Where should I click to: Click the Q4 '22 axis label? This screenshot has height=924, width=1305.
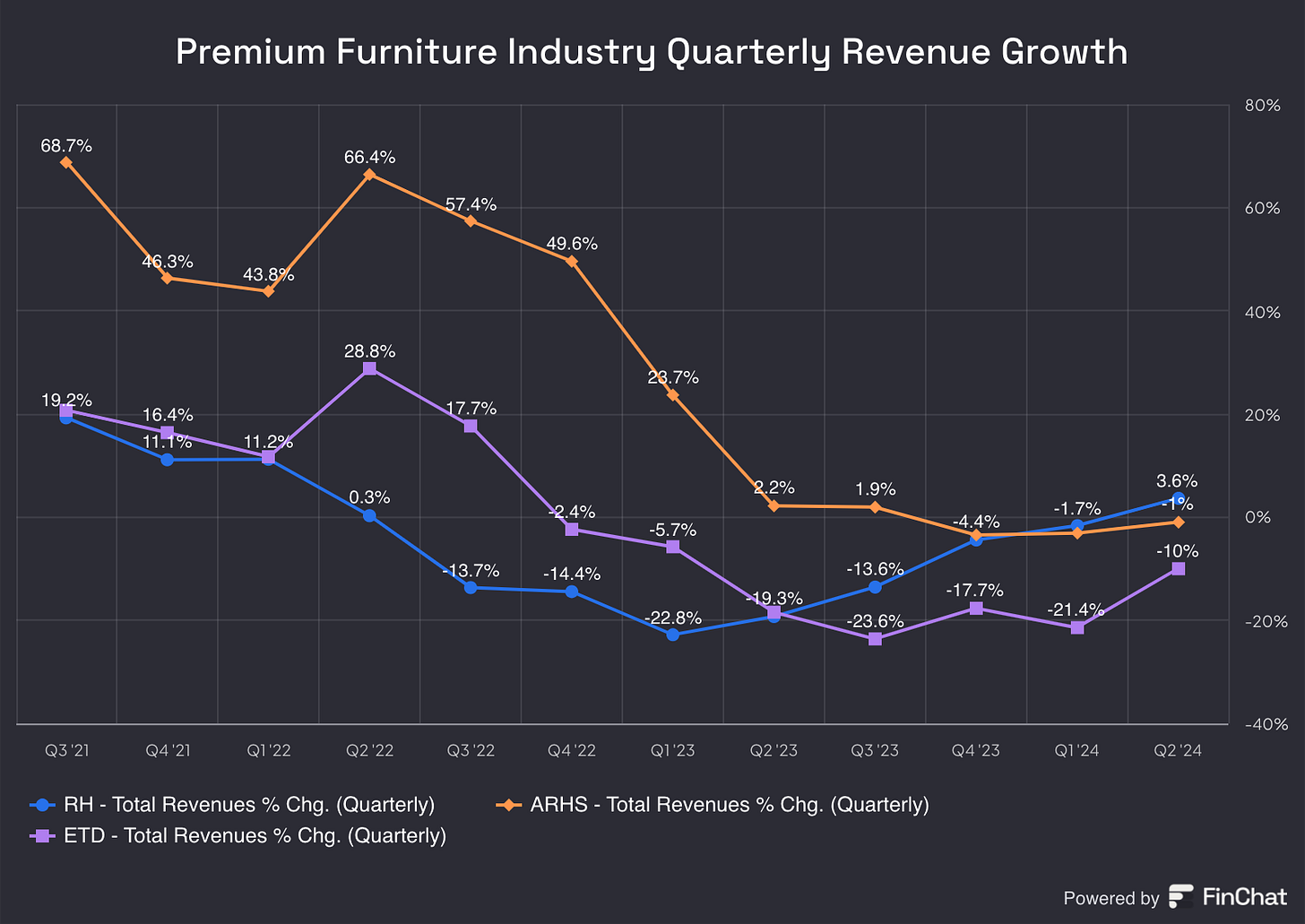pyautogui.click(x=572, y=751)
